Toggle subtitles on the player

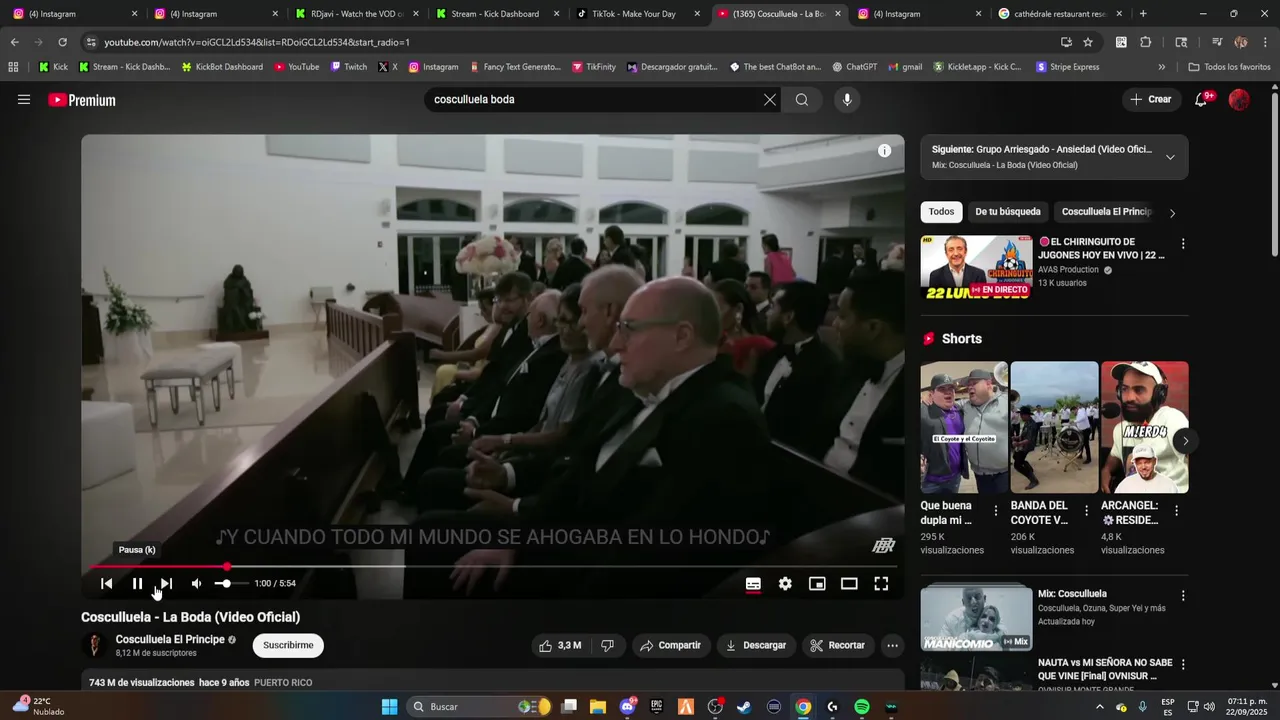pyautogui.click(x=753, y=584)
